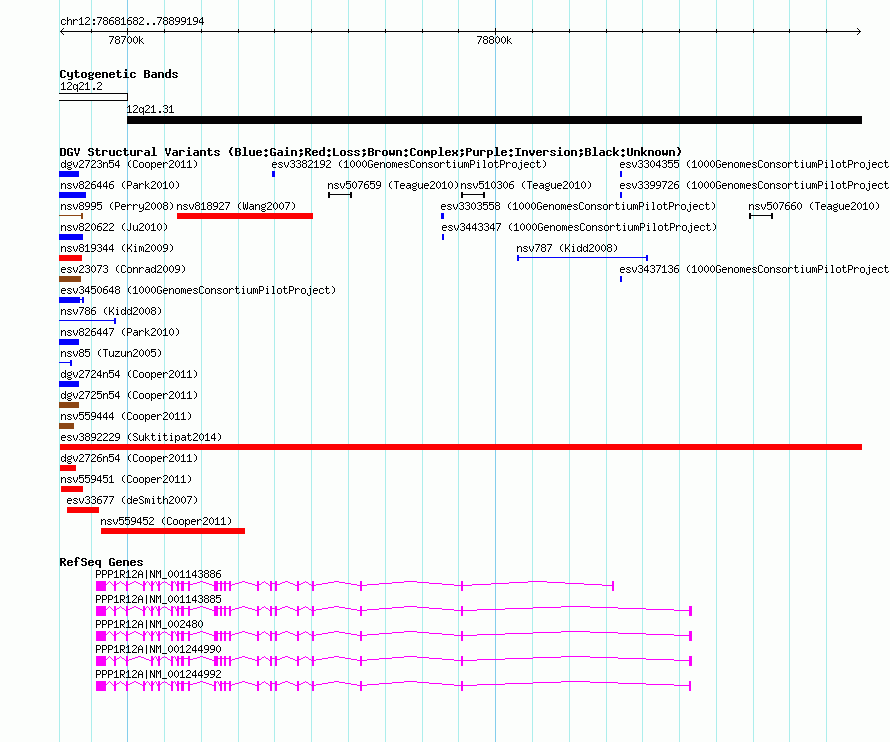This screenshot has width=890, height=742.
Task: Select the red esv33677 (deSmith2007) bar
Action: 83,510
